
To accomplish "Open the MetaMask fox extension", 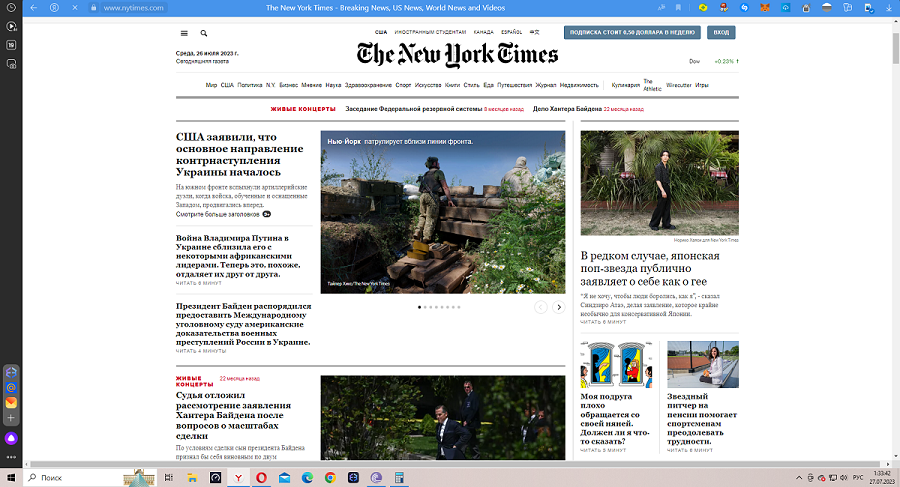I will click(x=765, y=7).
